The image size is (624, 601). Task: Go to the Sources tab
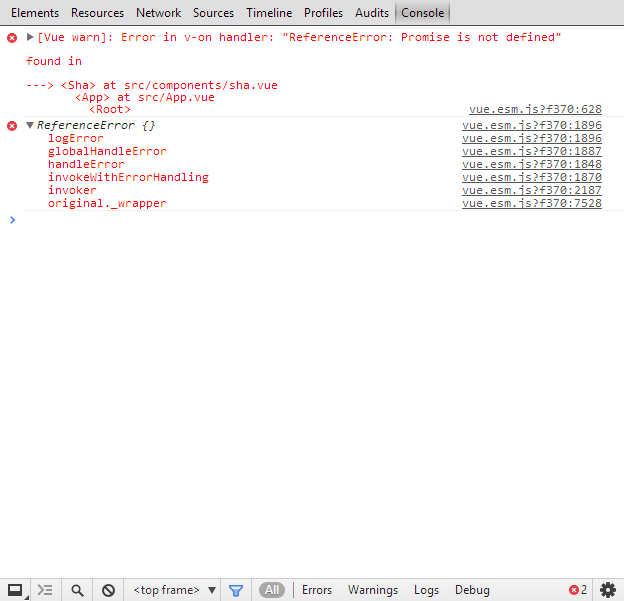[213, 13]
